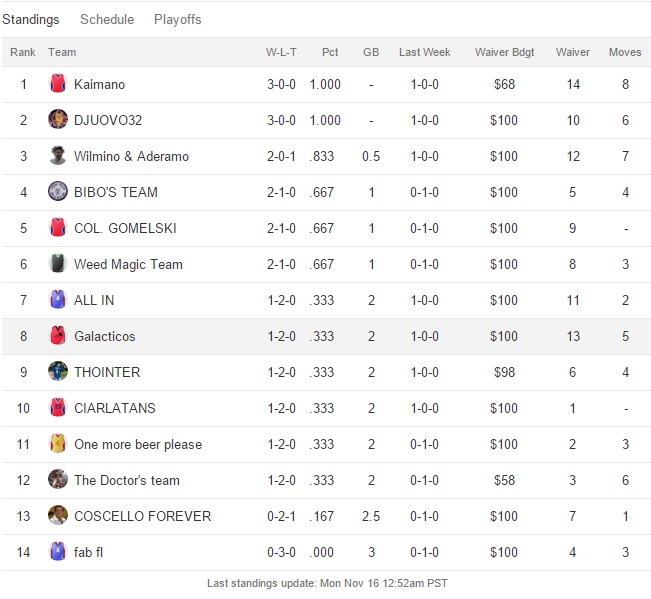651x599 pixels.
Task: Click the W-L-T column header
Action: (x=281, y=53)
